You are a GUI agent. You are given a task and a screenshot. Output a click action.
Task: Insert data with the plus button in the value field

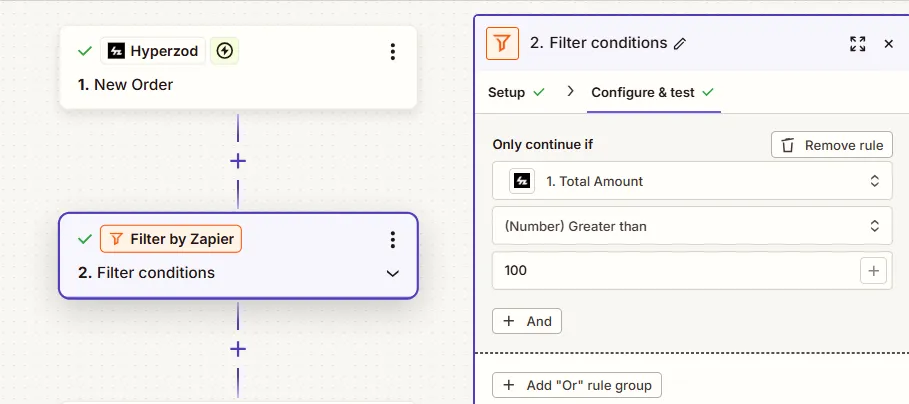tap(873, 270)
